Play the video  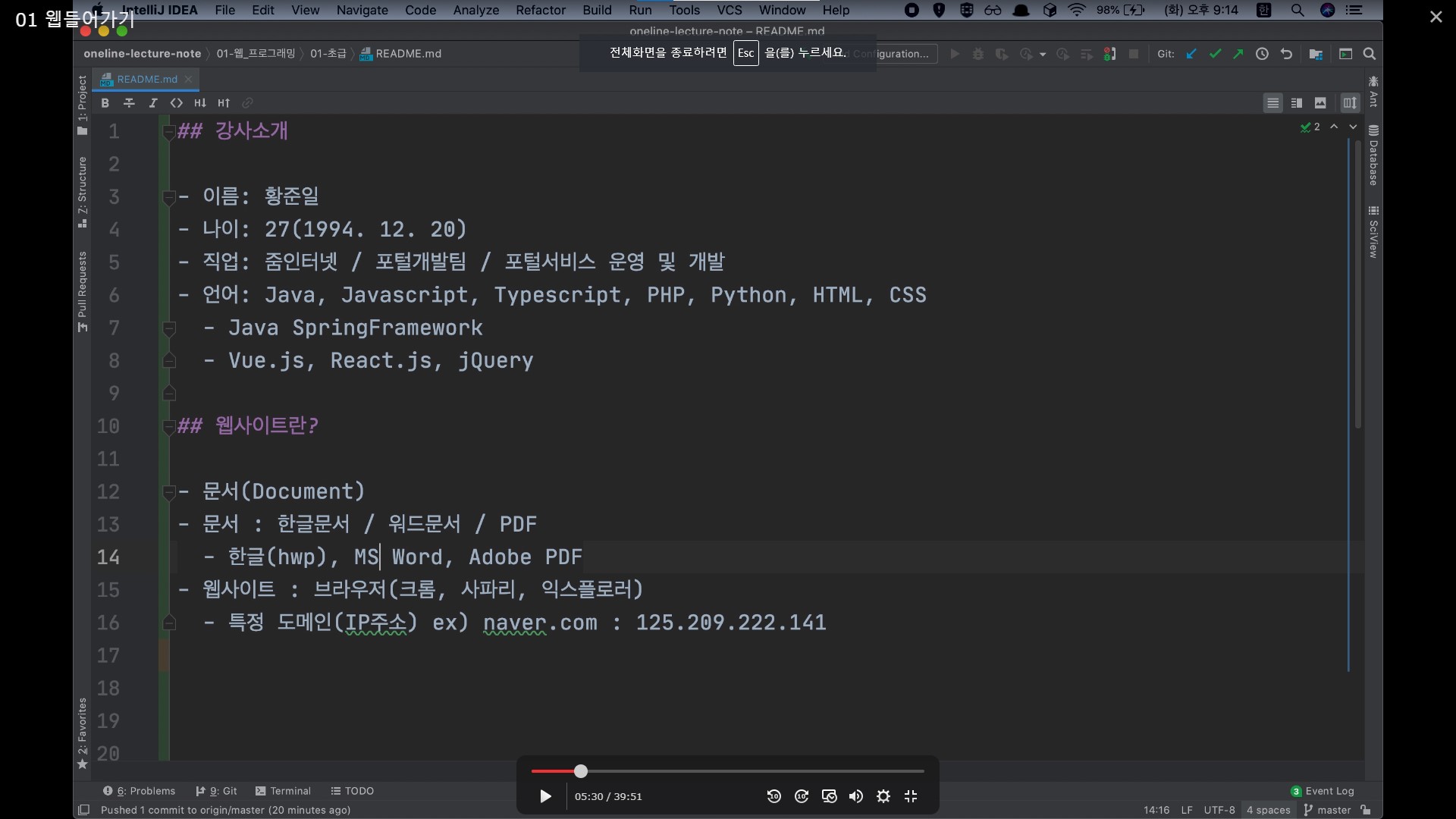tap(545, 796)
